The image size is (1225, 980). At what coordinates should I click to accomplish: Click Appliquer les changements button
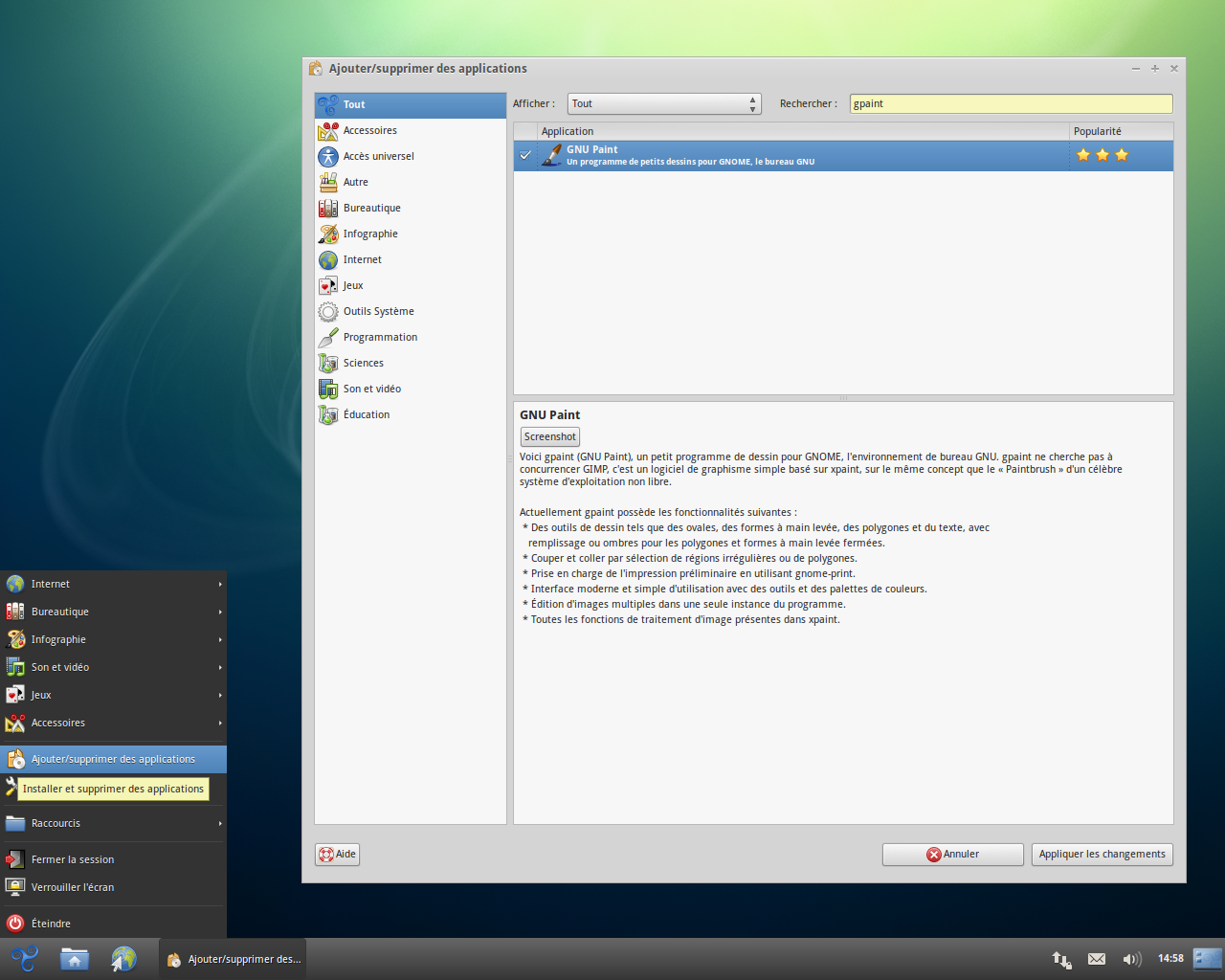point(1102,855)
